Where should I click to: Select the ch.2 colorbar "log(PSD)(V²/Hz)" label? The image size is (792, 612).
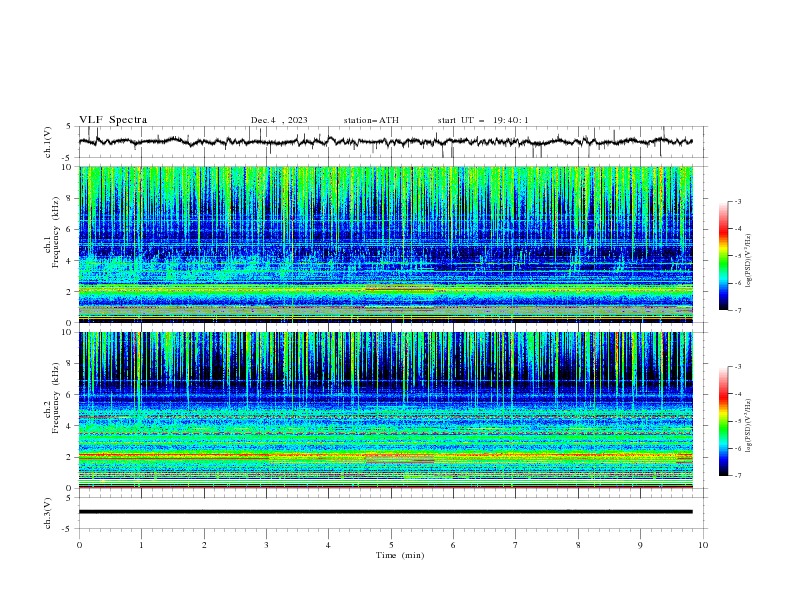pos(748,426)
